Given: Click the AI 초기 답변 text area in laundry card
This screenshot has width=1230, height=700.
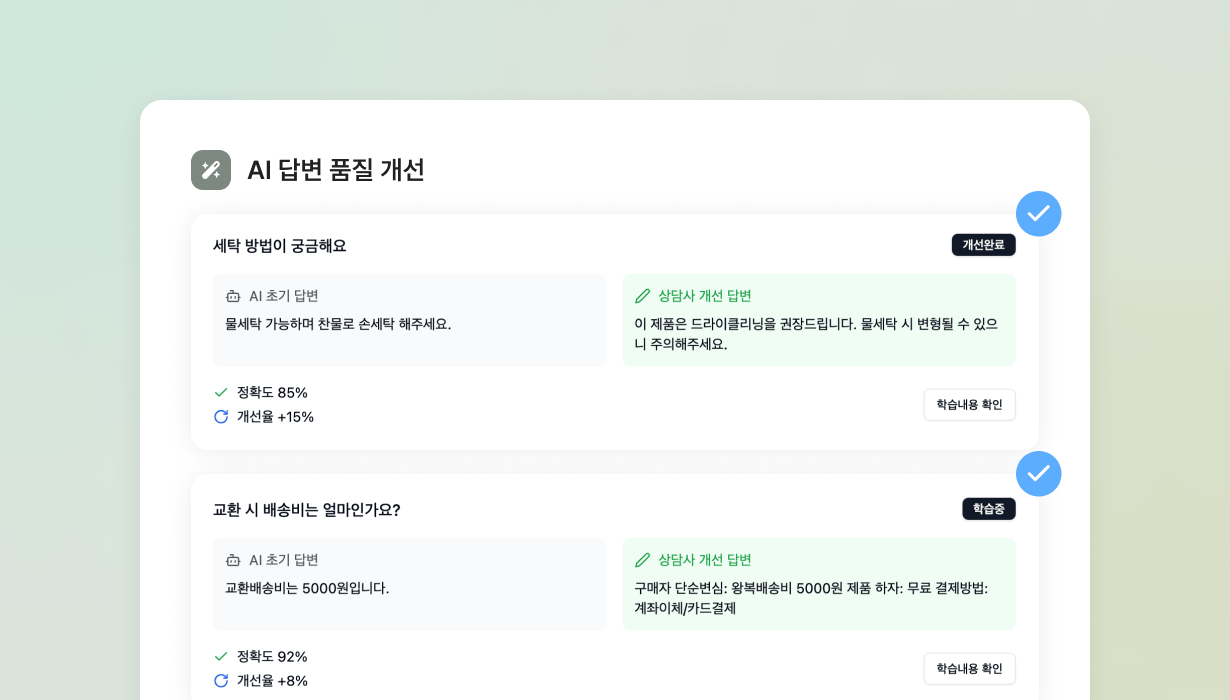Looking at the screenshot, I should click(x=410, y=320).
